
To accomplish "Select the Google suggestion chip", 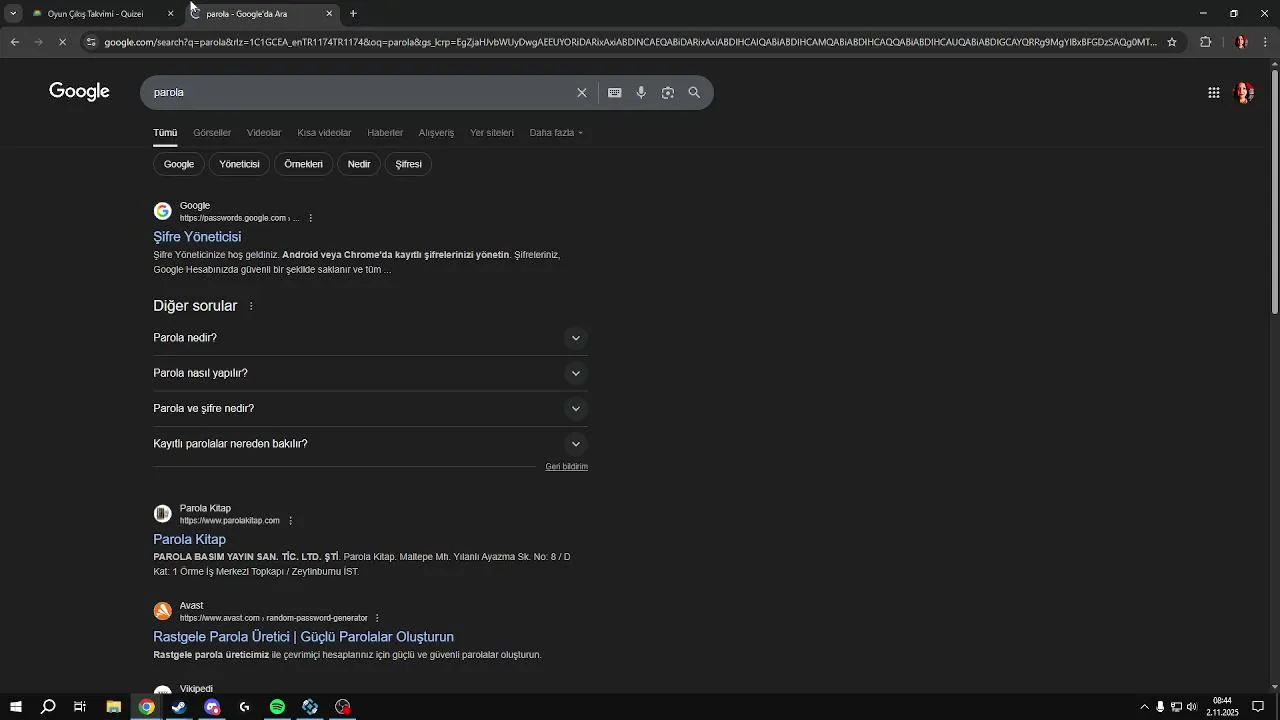I will [179, 164].
